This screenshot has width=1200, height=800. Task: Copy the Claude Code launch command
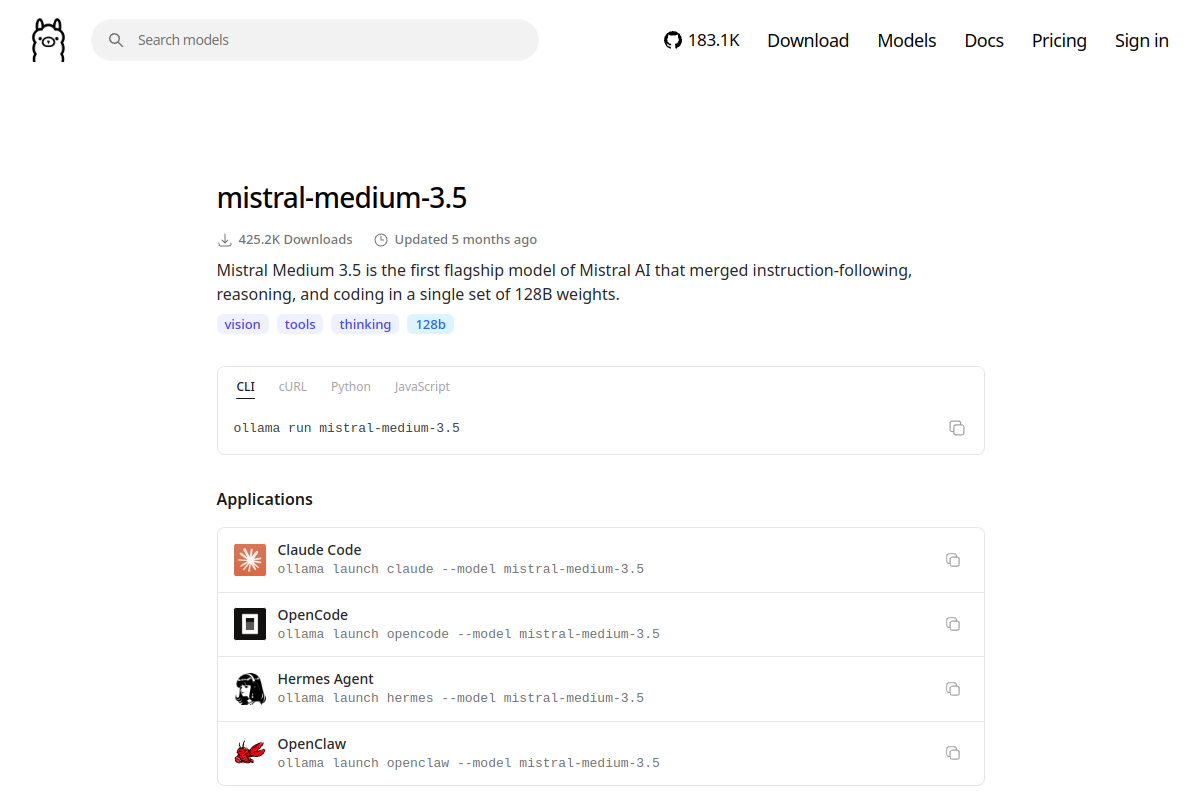coord(953,560)
